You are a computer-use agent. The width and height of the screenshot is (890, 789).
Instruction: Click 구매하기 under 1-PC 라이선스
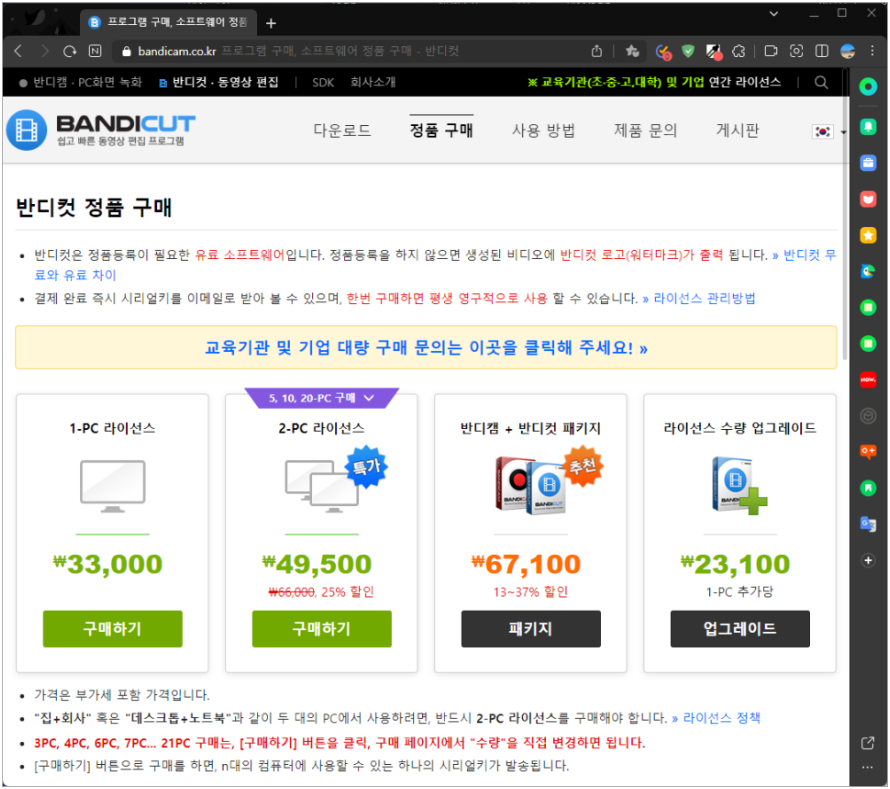(112, 628)
